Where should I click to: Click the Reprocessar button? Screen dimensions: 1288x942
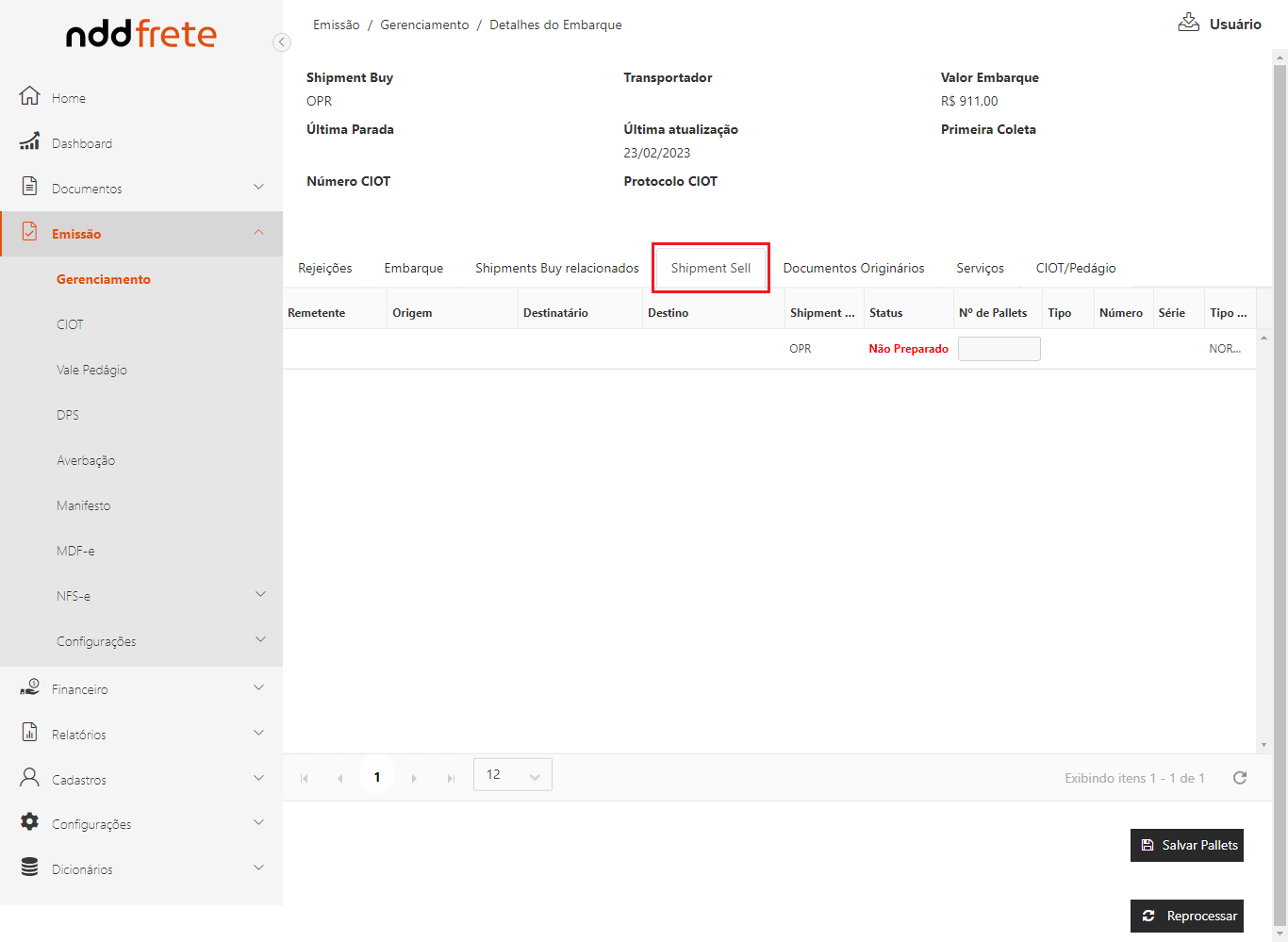pyautogui.click(x=1186, y=916)
